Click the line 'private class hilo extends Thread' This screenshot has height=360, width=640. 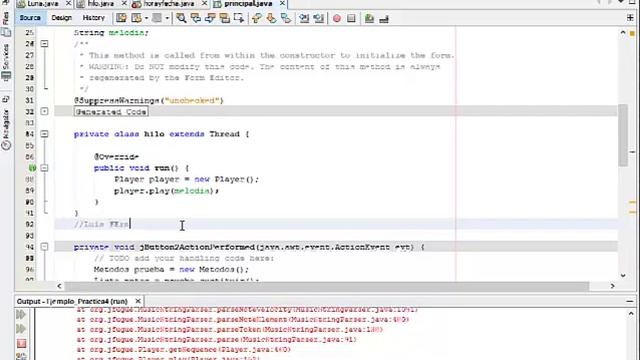coord(162,134)
